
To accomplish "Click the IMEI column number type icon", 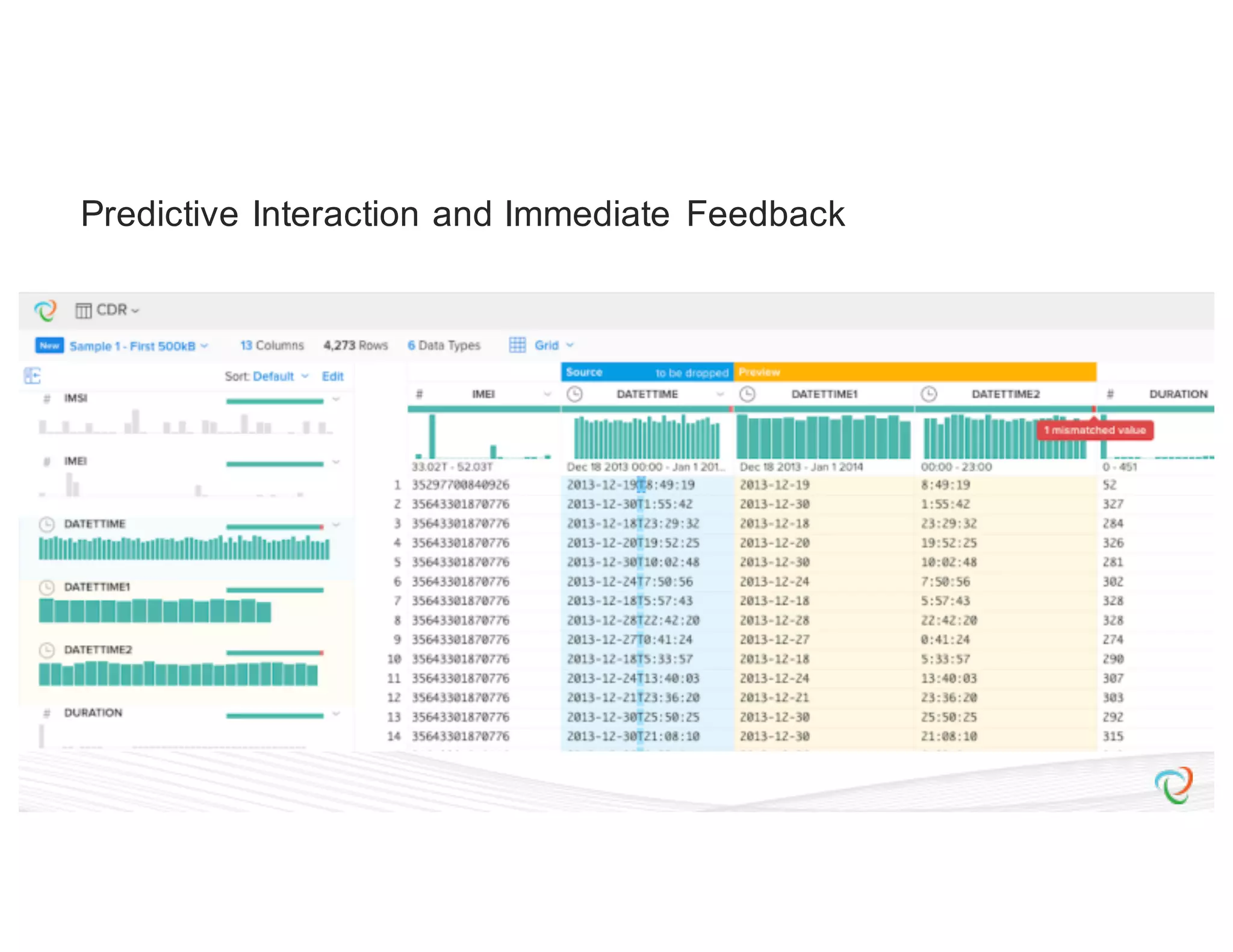I will click(x=420, y=394).
